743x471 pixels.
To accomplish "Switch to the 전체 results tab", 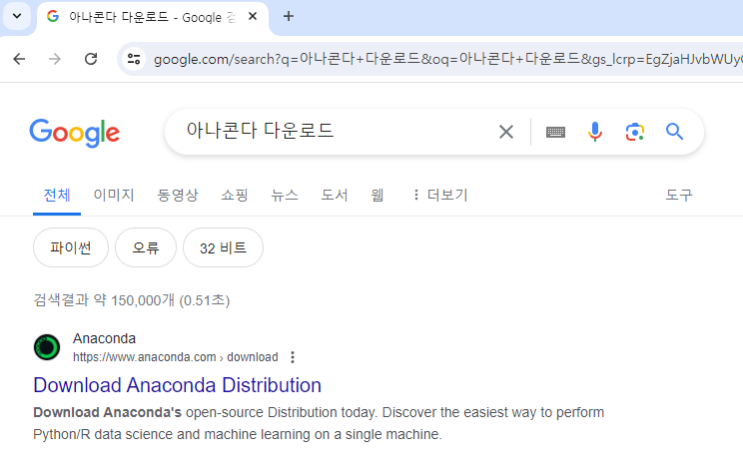I will tap(57, 195).
